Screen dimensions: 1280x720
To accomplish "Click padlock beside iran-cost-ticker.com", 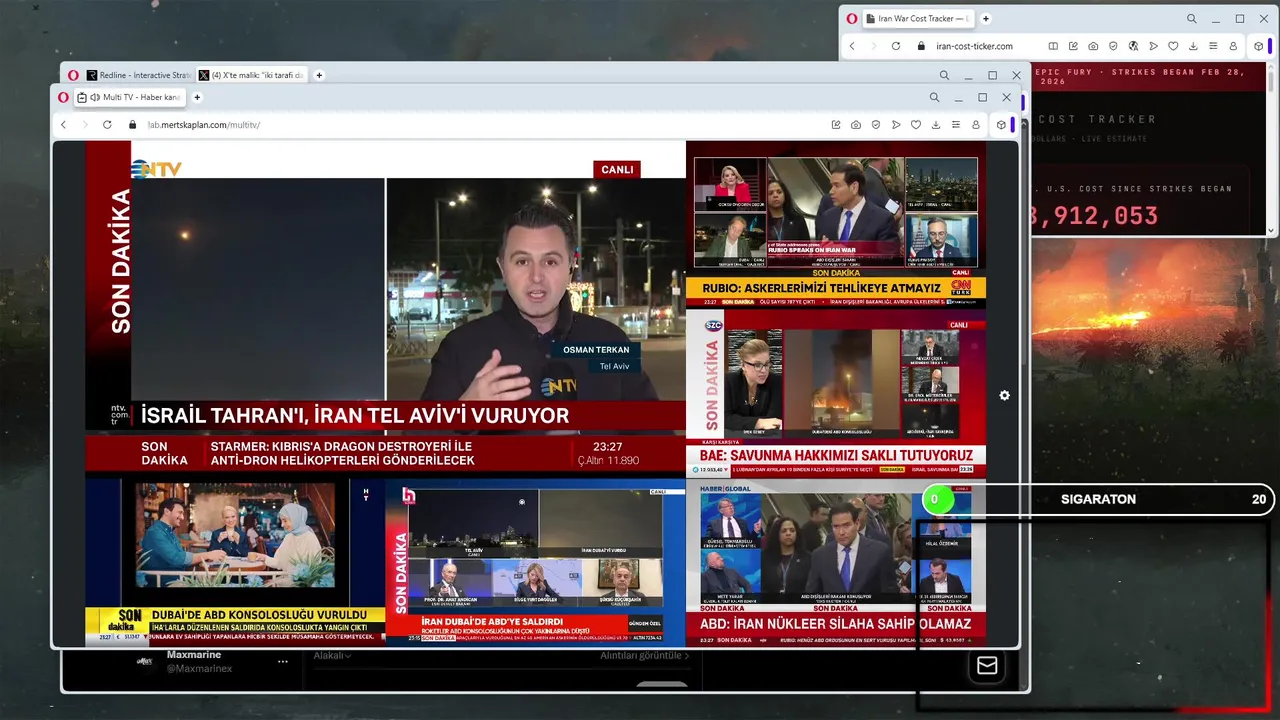I will pyautogui.click(x=921, y=46).
